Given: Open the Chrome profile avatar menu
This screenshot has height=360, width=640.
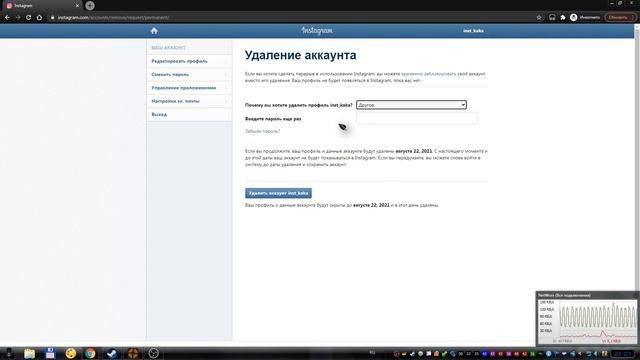Looking at the screenshot, I should 585,18.
